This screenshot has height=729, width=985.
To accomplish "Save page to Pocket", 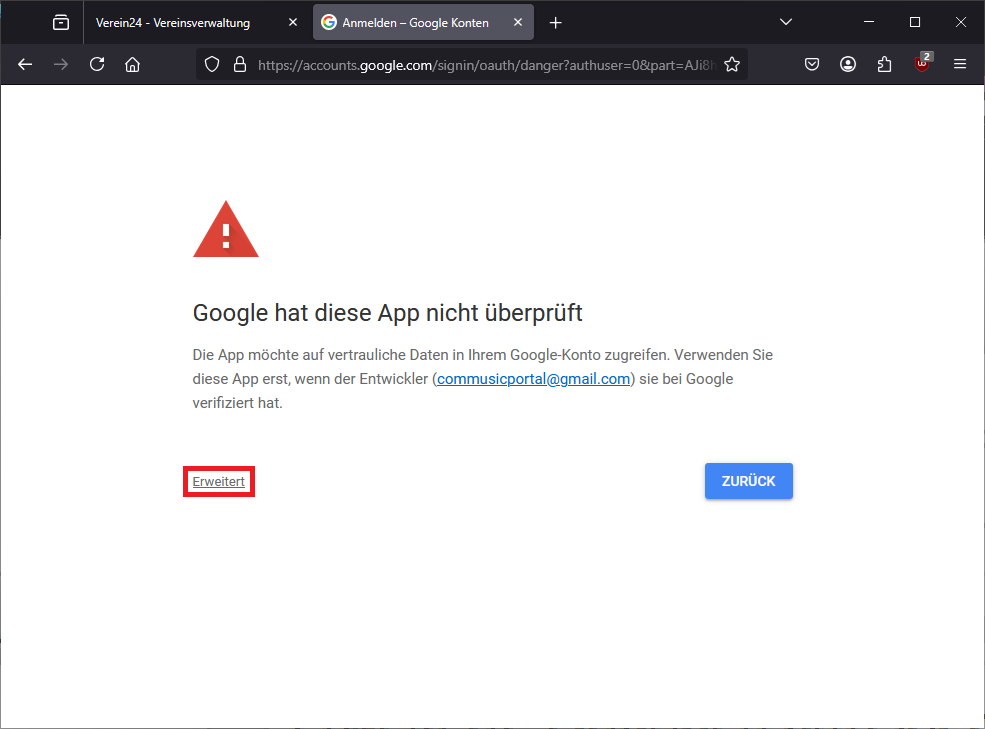I will click(812, 64).
